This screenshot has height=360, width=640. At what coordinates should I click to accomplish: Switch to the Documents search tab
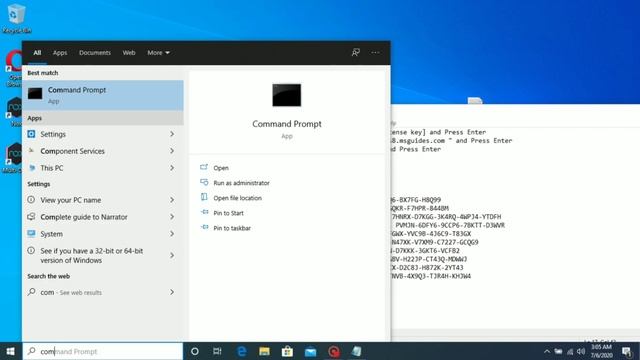pos(95,53)
